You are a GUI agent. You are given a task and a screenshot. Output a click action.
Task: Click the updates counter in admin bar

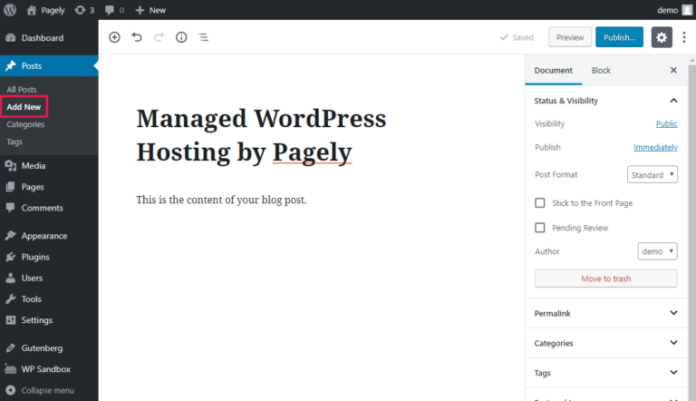83,10
